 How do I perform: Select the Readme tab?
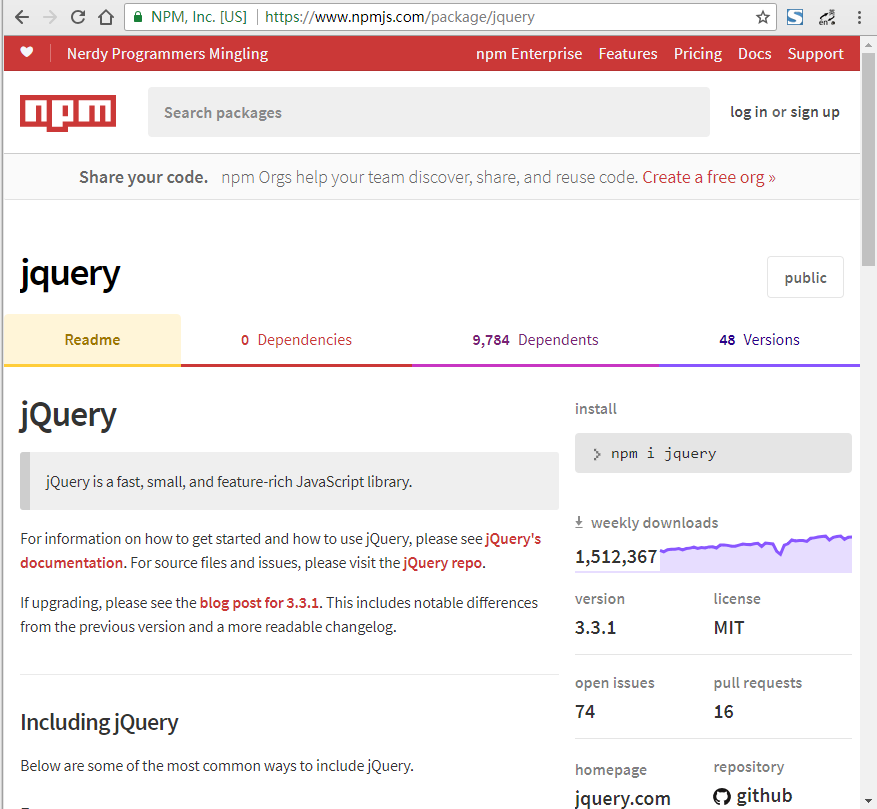(x=92, y=340)
